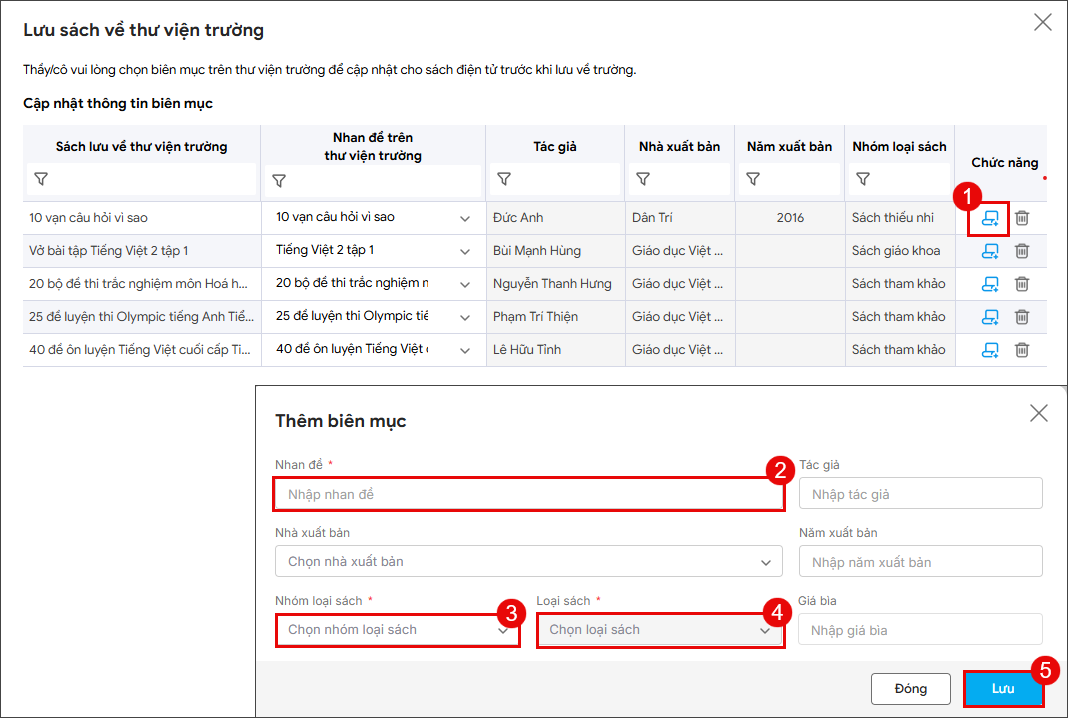Add catalog entry for 25 đề luyện thi Olympic

coord(990,317)
